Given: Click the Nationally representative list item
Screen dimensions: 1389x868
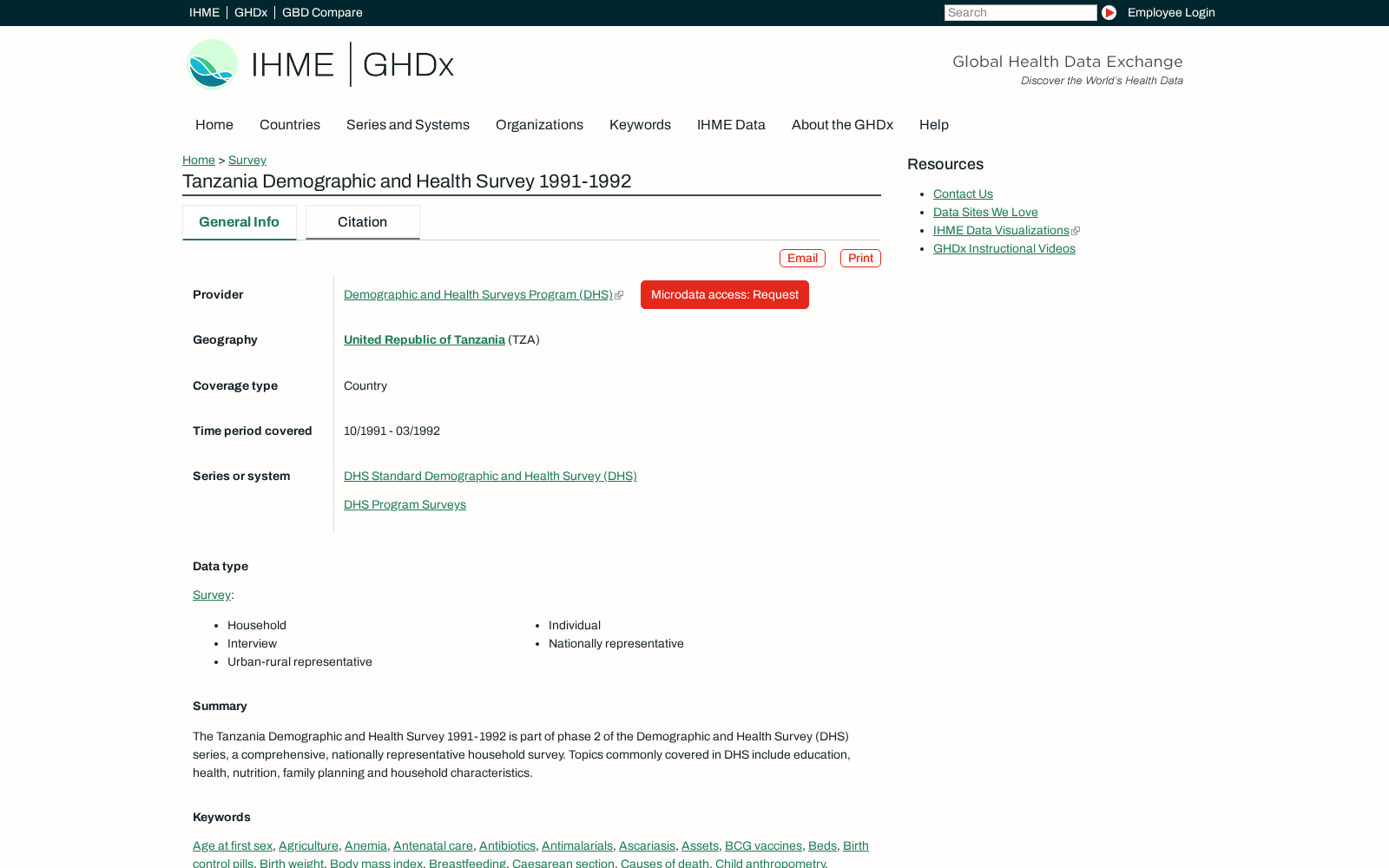Looking at the screenshot, I should 616,643.
